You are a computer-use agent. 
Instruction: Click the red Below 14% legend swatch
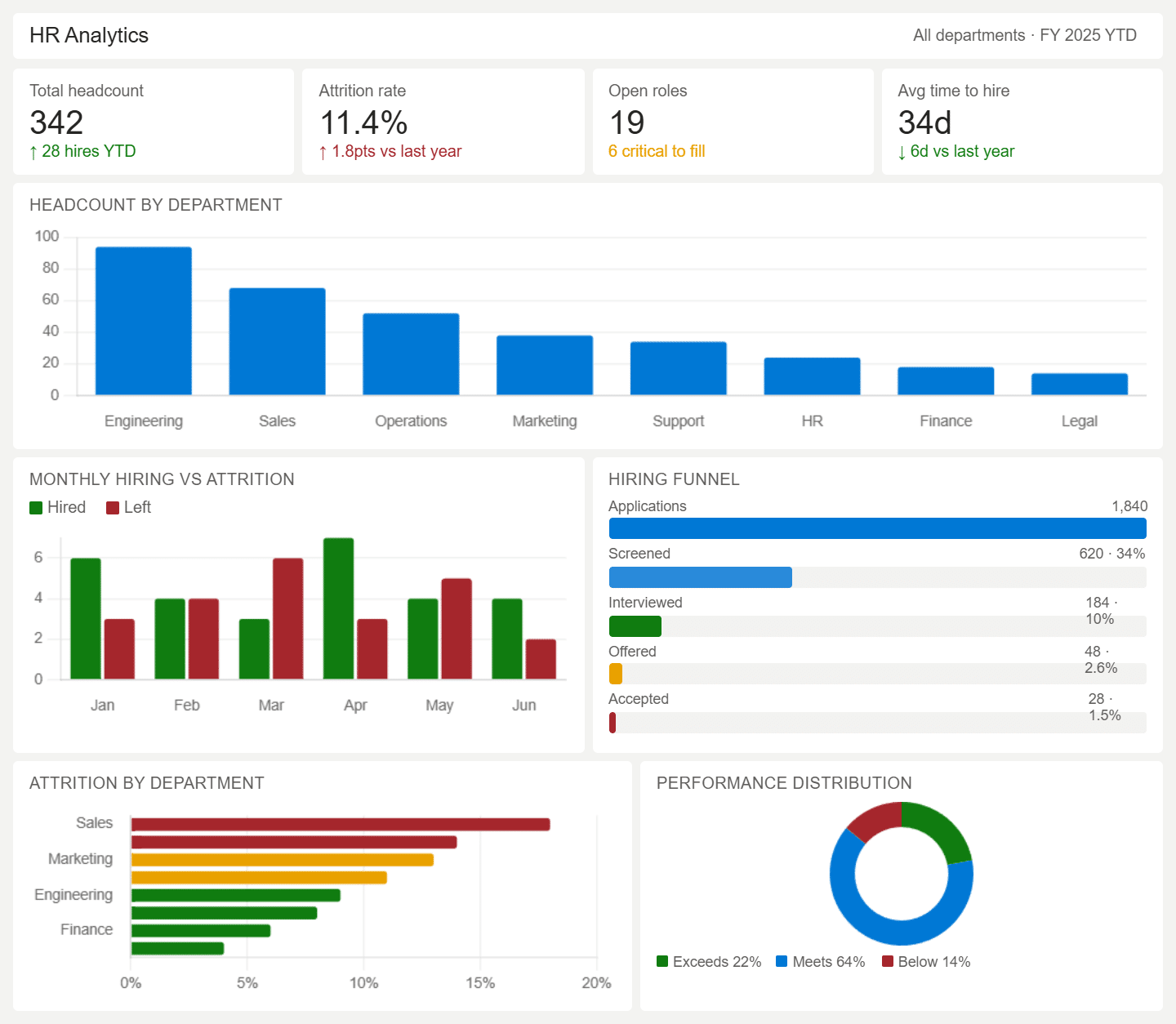coord(888,961)
